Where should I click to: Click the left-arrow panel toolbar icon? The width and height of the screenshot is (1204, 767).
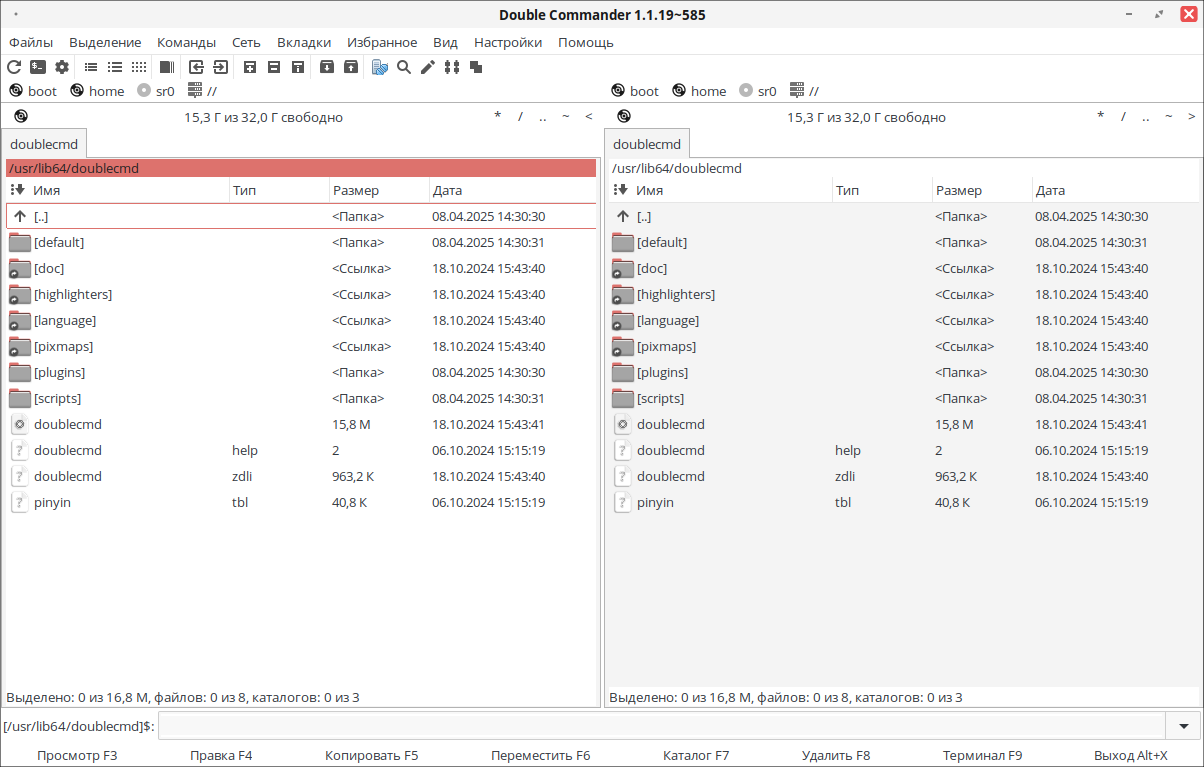(196, 67)
